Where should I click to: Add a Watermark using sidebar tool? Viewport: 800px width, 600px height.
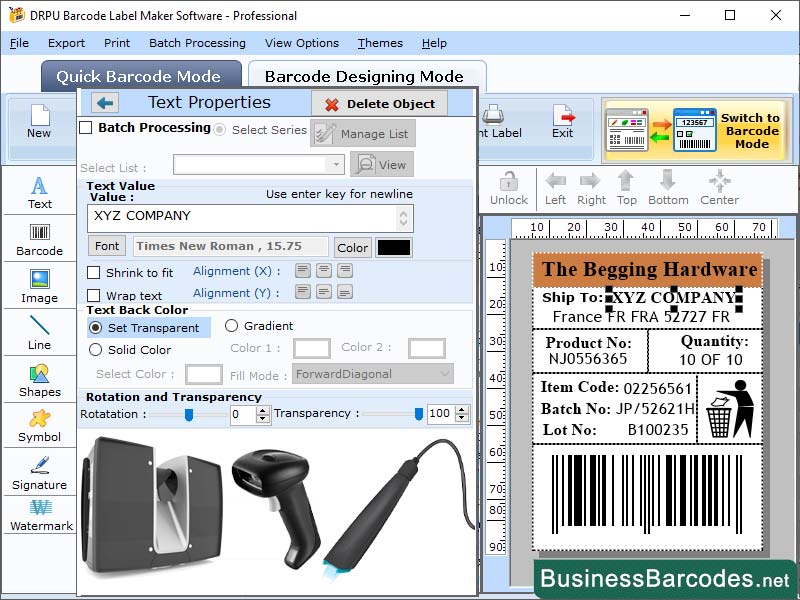tap(39, 516)
